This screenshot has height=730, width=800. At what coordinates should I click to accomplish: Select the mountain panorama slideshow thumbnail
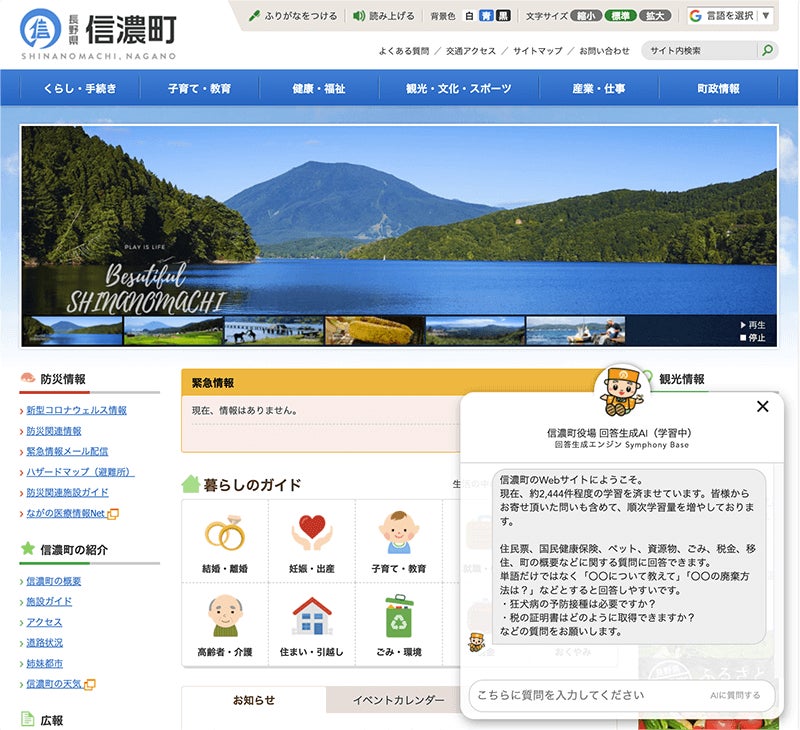[x=475, y=331]
